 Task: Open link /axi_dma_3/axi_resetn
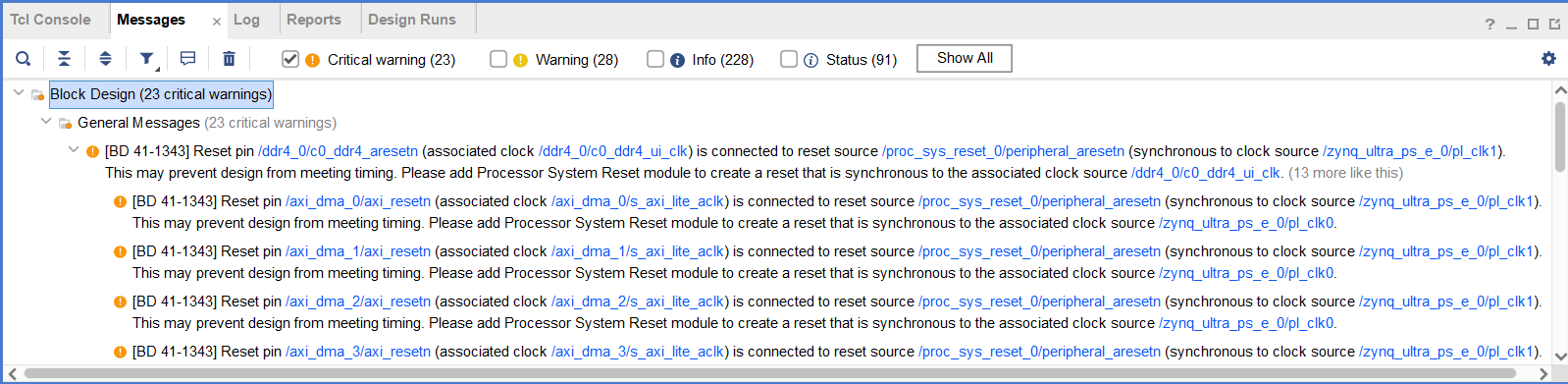[358, 352]
